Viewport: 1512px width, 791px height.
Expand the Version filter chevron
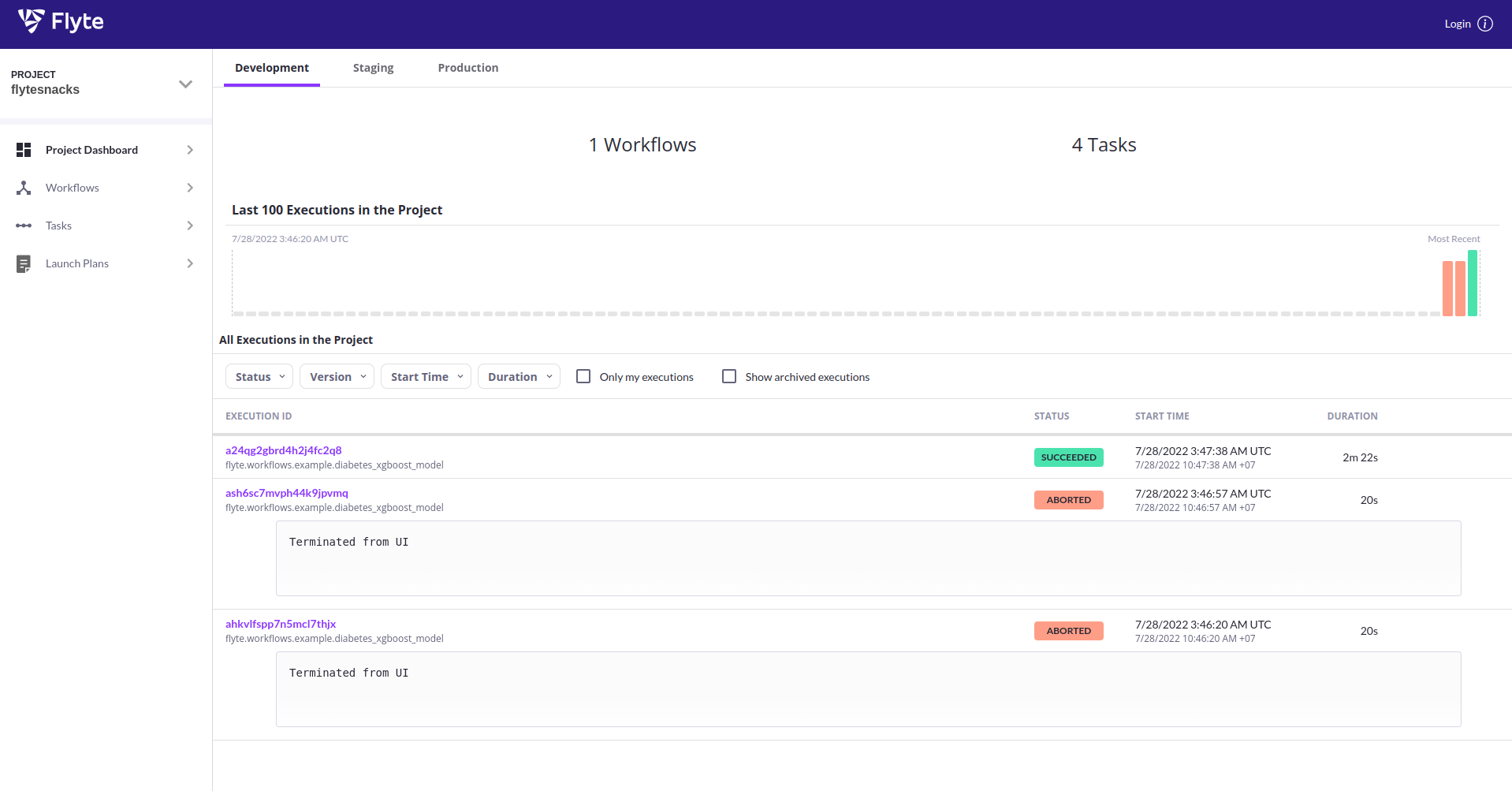pyautogui.click(x=363, y=376)
